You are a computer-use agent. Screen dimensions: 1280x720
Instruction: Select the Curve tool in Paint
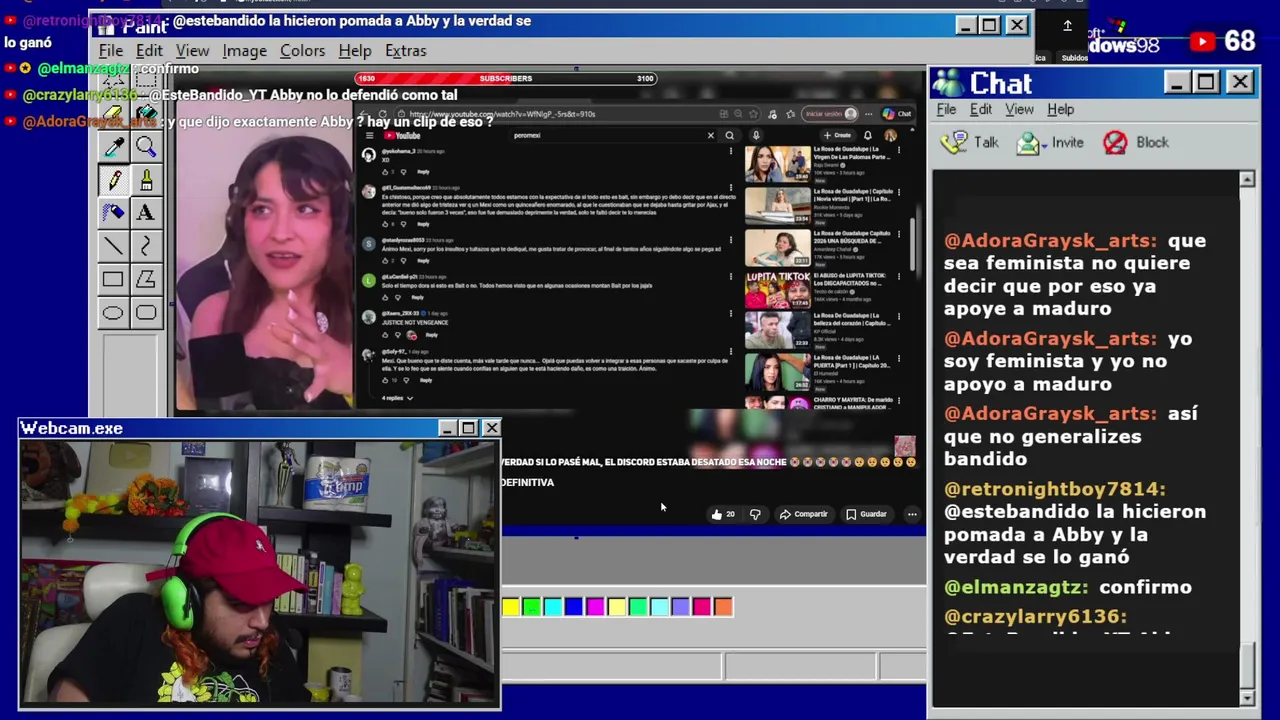coord(146,246)
